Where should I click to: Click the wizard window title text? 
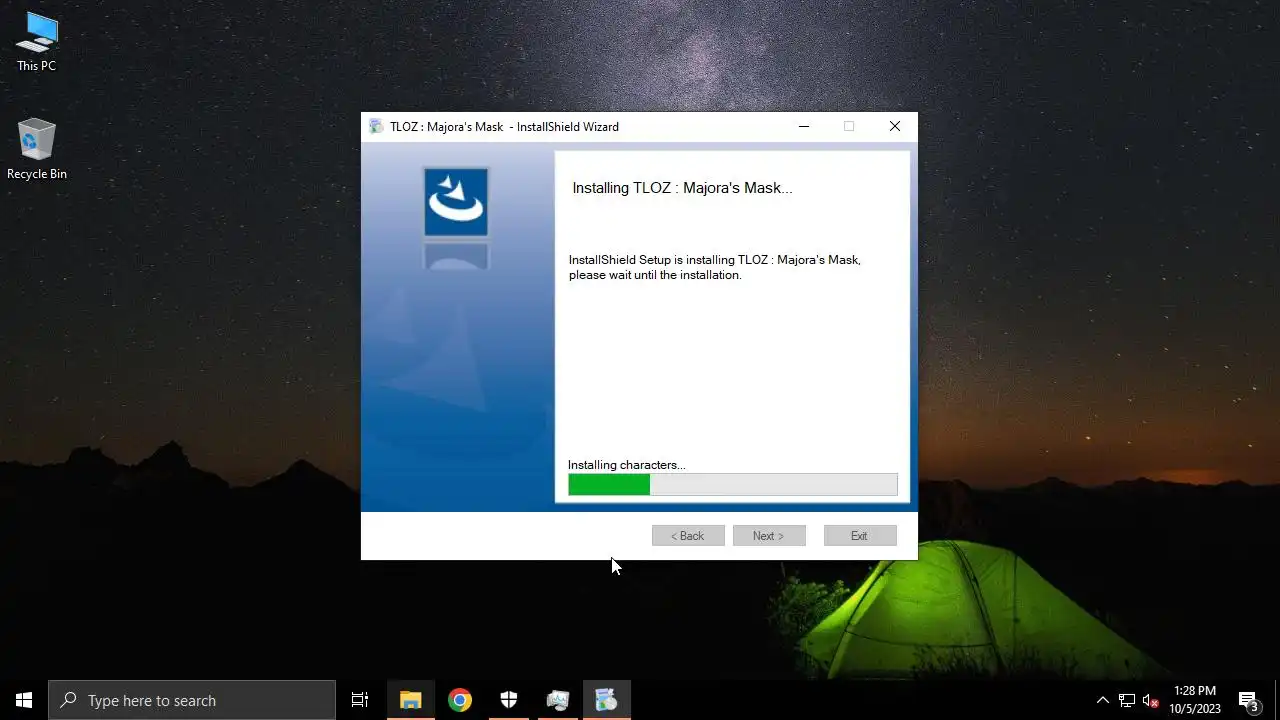[504, 127]
